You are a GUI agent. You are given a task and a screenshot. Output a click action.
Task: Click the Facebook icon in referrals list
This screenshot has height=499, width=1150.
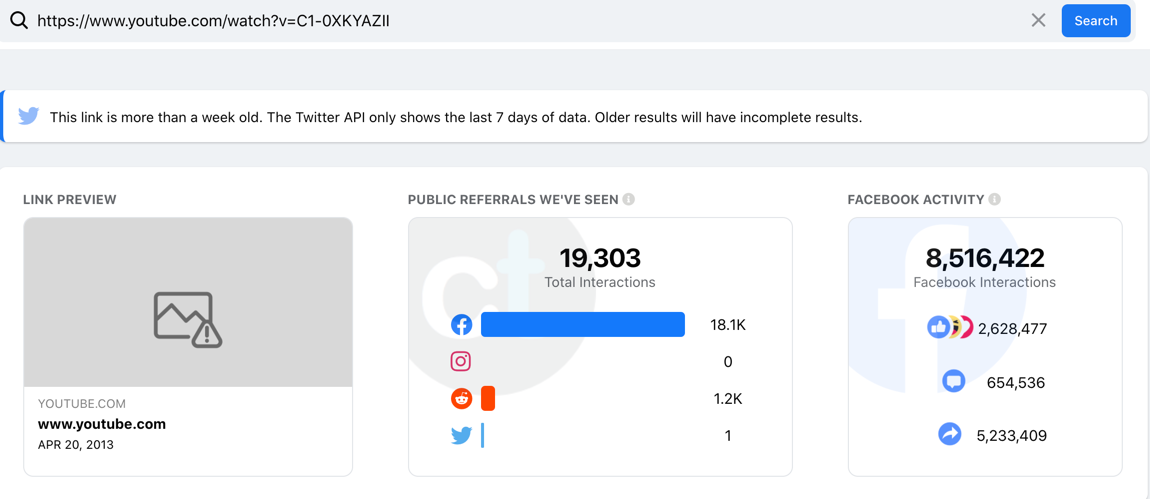pos(461,325)
